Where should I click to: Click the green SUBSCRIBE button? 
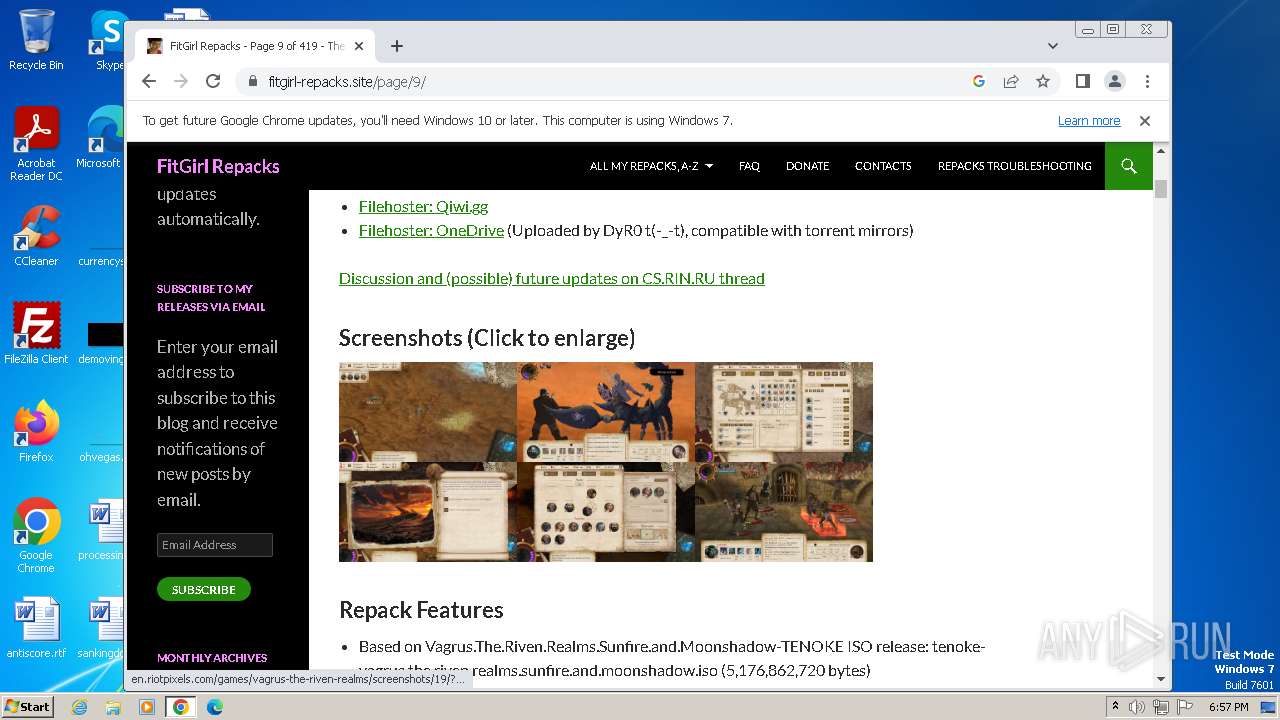tap(204, 590)
